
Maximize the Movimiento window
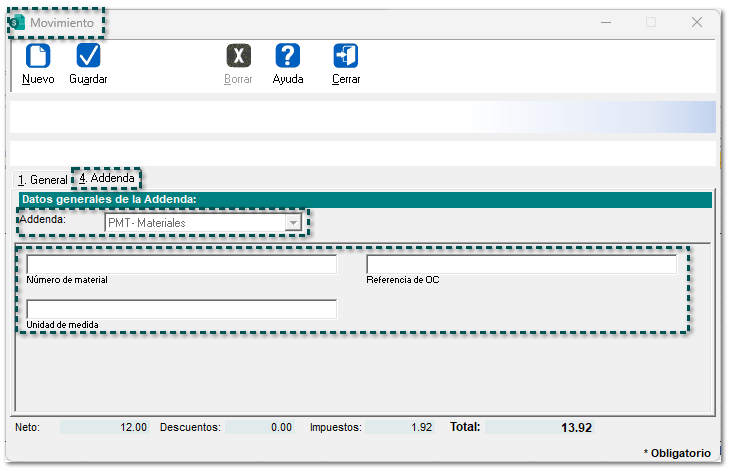coord(651,22)
